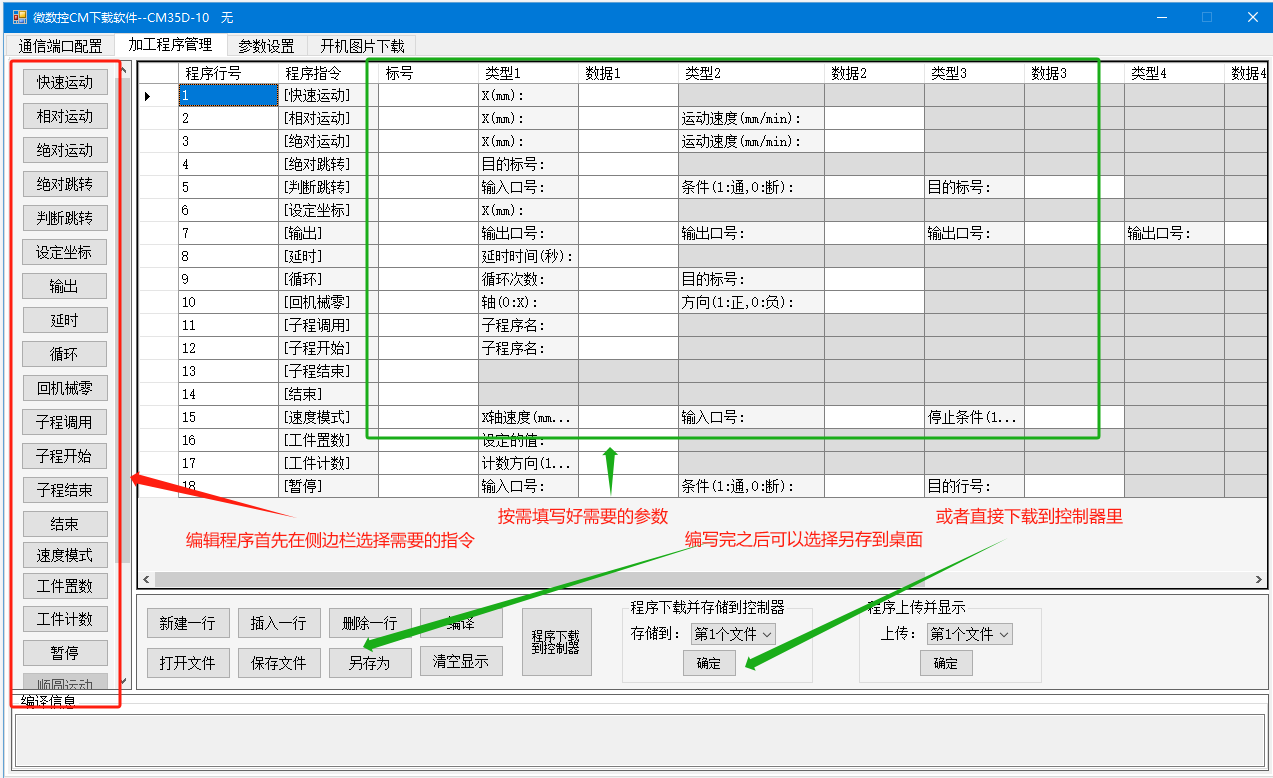
Task: Click the 编译信息 output text area
Action: pos(640,740)
